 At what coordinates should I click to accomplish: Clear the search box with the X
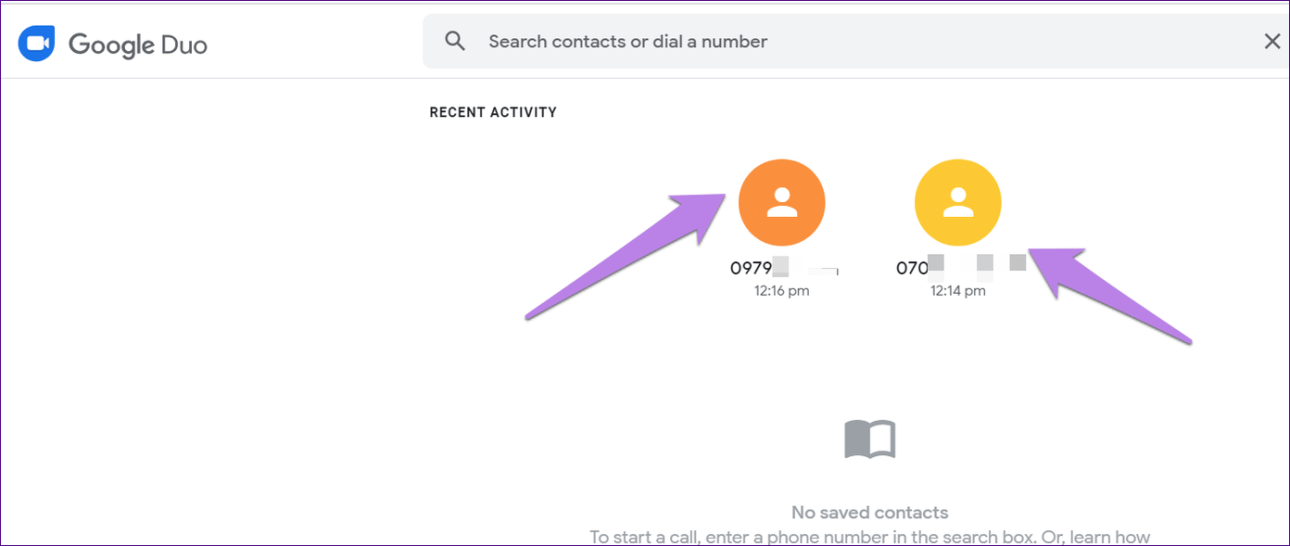tap(1272, 41)
